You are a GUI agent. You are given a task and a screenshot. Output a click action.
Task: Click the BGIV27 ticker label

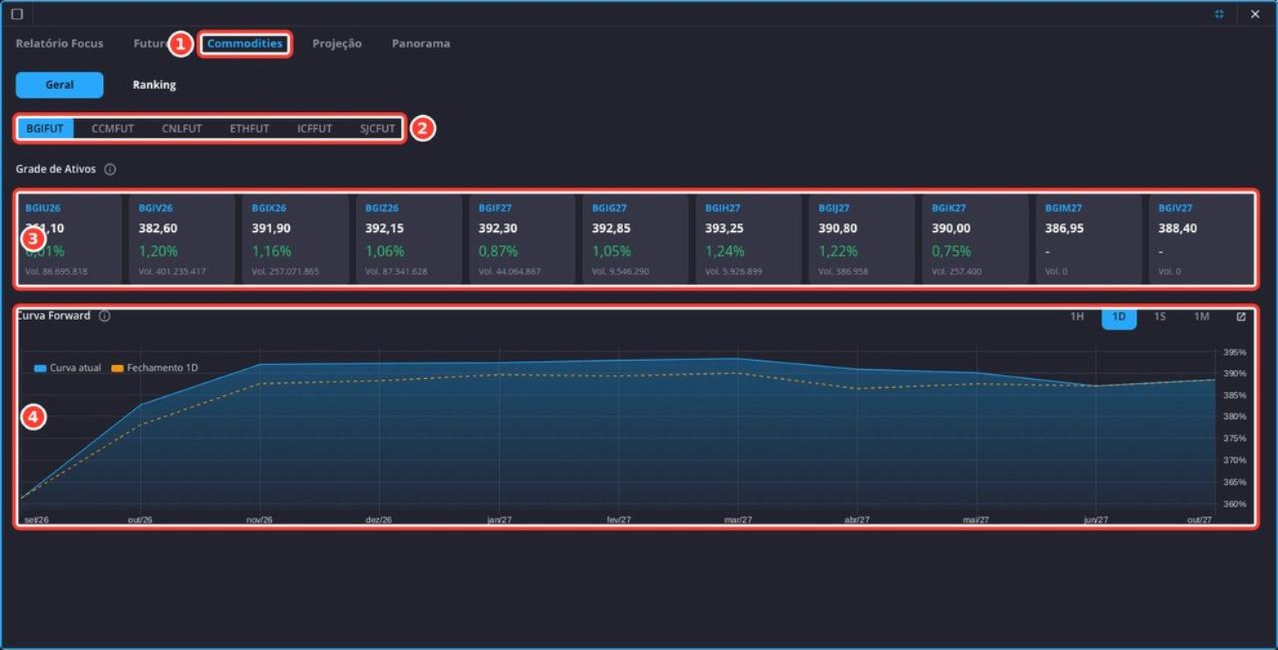click(1176, 208)
